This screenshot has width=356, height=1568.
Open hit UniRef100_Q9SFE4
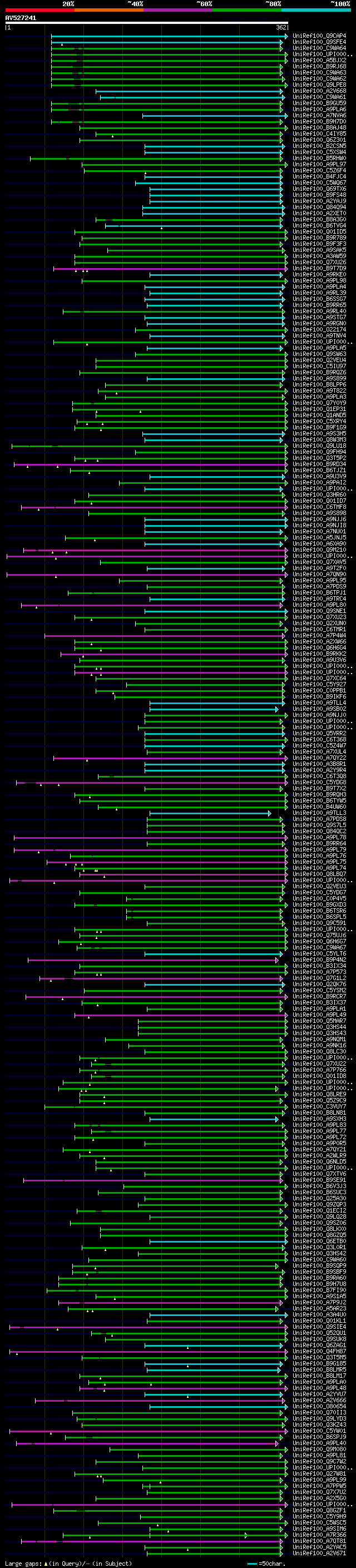tap(319, 42)
